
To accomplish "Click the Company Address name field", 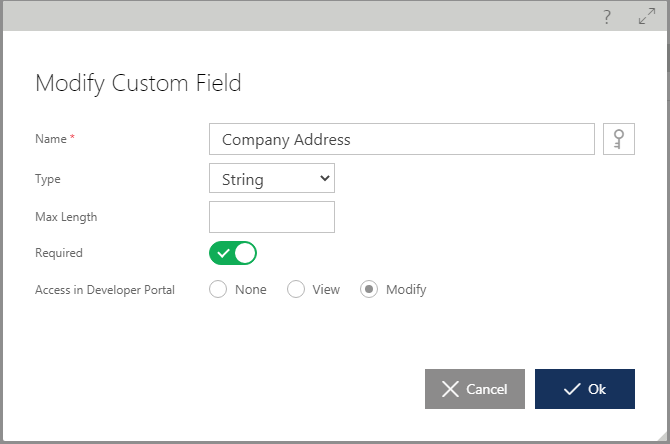I will [401, 140].
